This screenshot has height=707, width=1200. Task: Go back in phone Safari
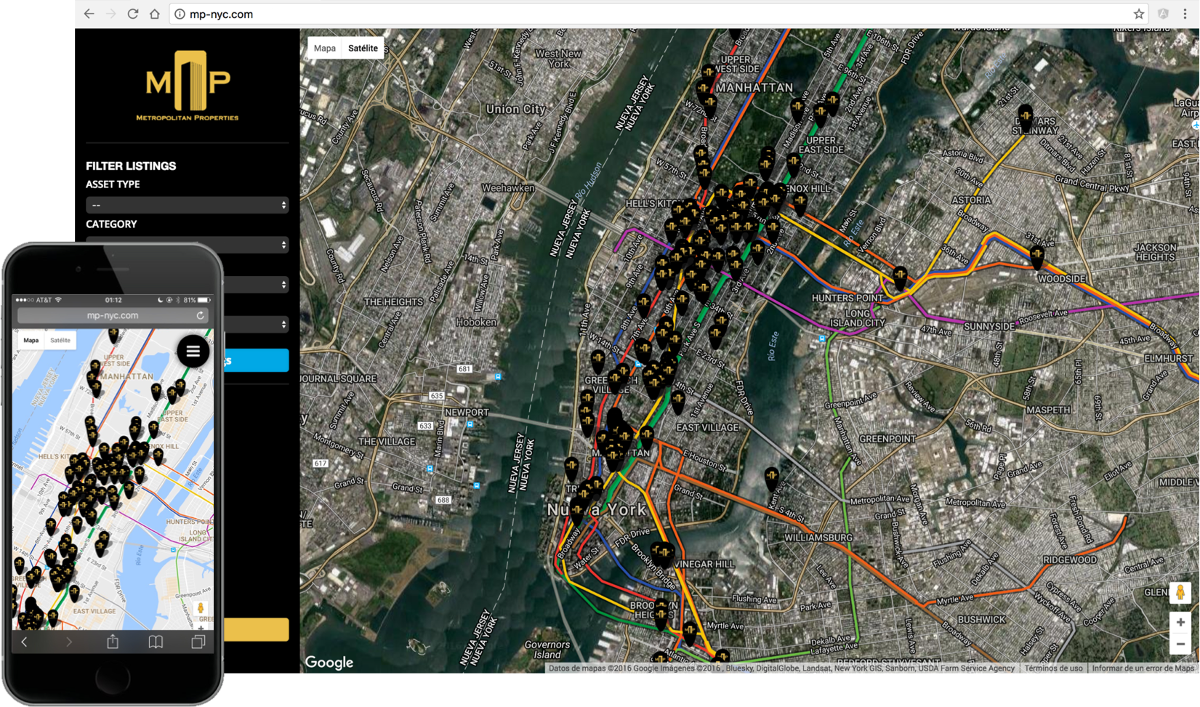tap(25, 642)
